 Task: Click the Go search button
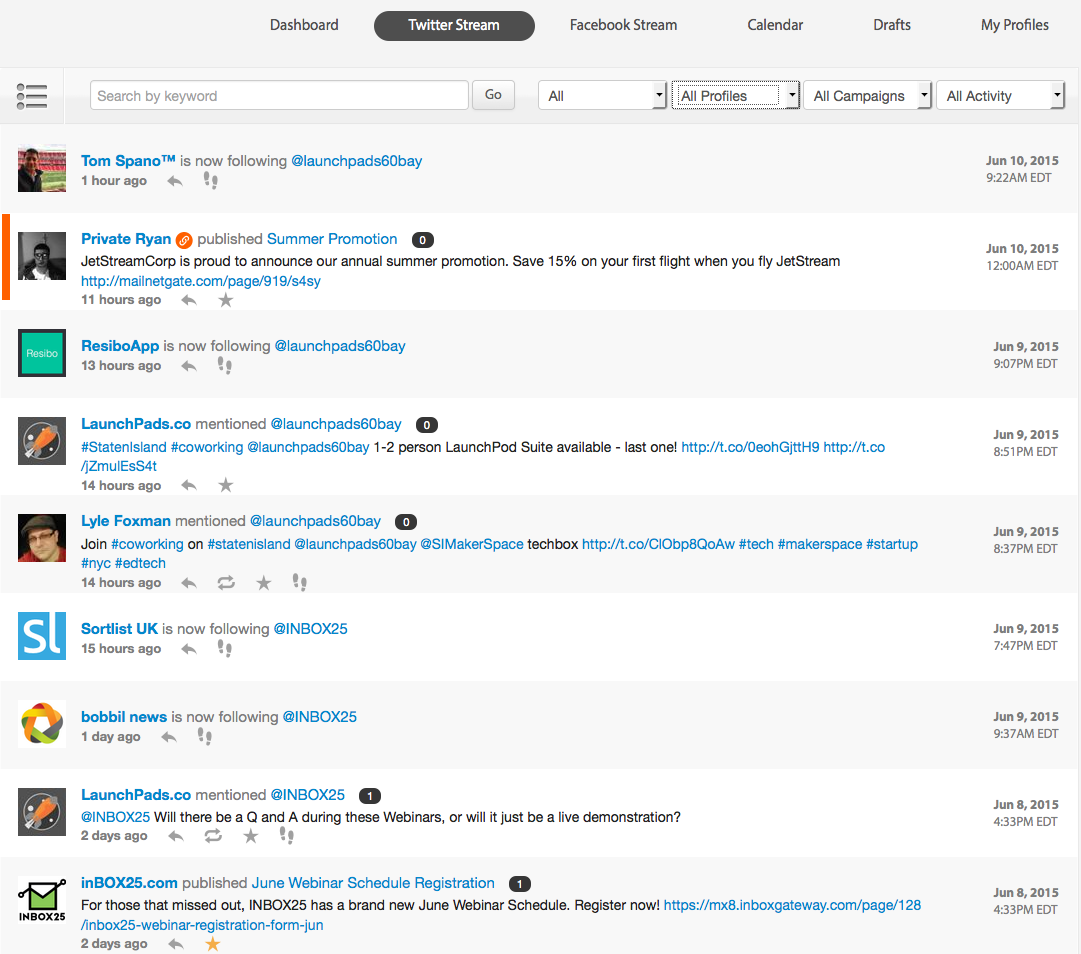493,95
